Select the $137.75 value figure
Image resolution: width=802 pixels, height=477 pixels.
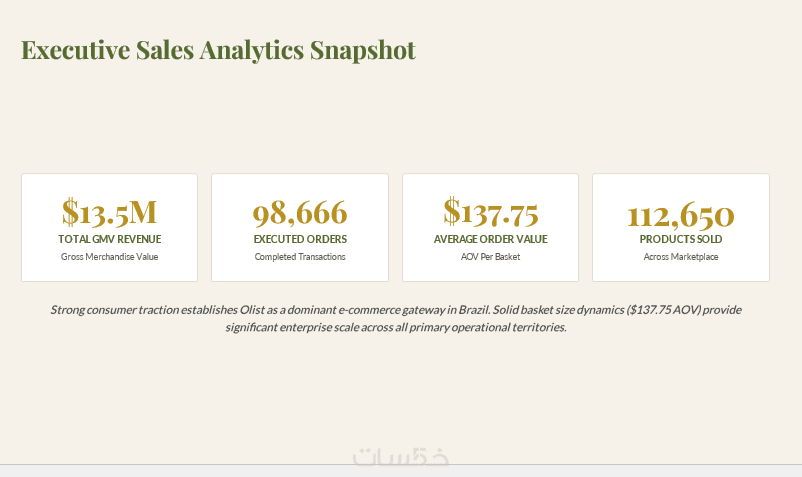[491, 212]
